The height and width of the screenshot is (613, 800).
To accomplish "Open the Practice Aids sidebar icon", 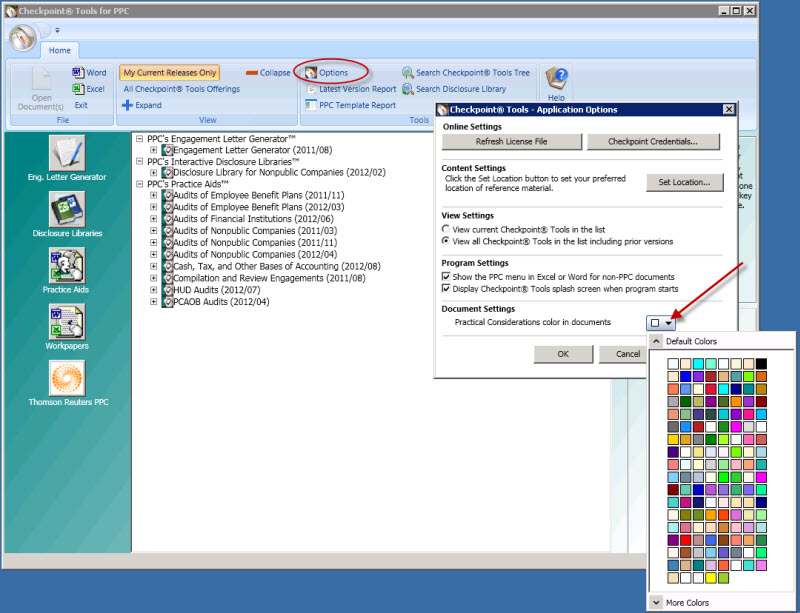I will 67,265.
